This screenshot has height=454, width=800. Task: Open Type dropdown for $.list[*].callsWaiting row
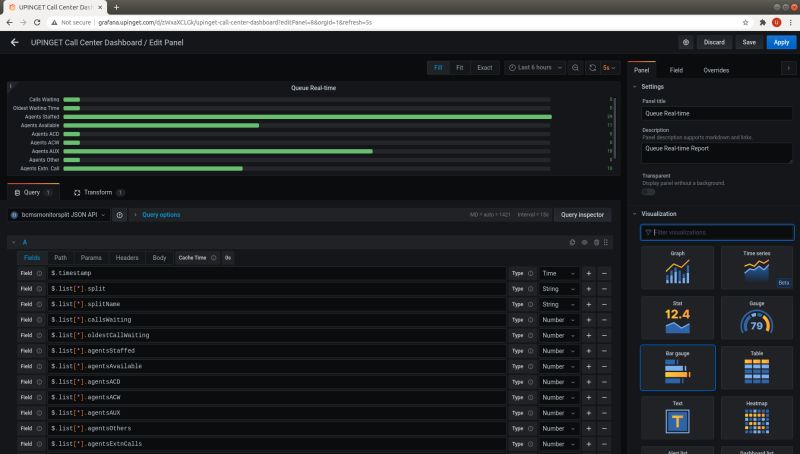[559, 320]
